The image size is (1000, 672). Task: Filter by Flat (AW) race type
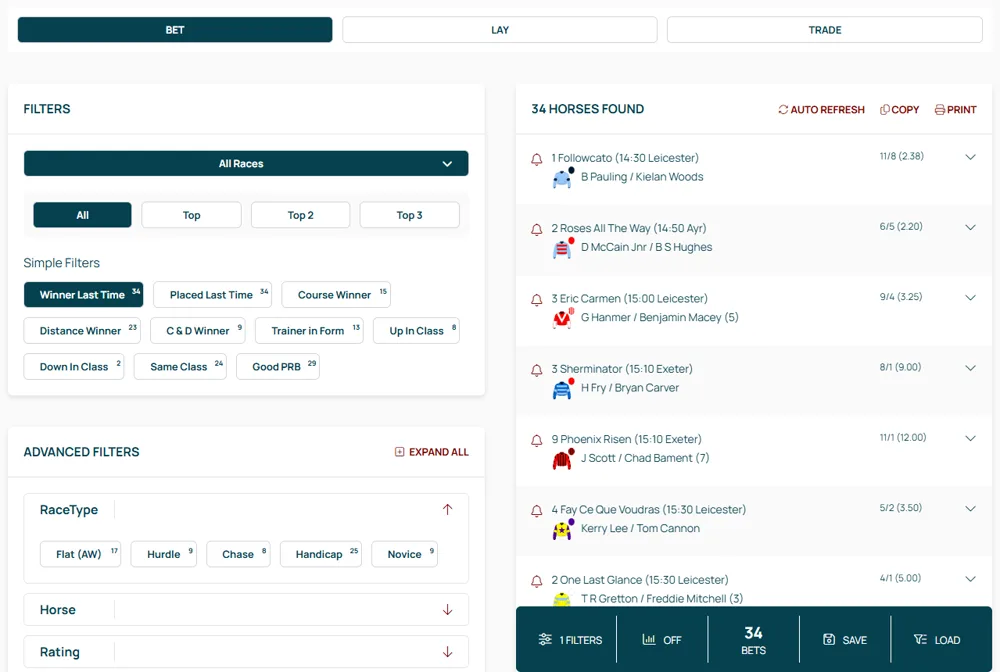80,554
